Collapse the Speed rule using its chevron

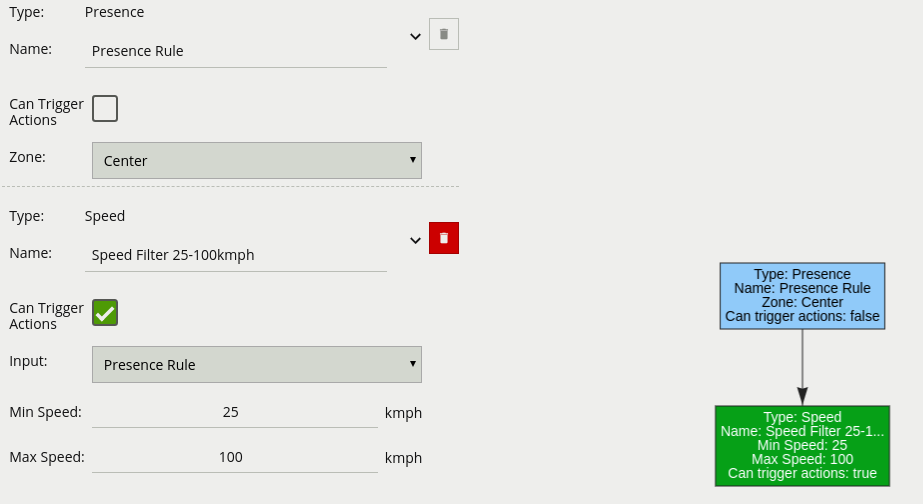pos(415,240)
